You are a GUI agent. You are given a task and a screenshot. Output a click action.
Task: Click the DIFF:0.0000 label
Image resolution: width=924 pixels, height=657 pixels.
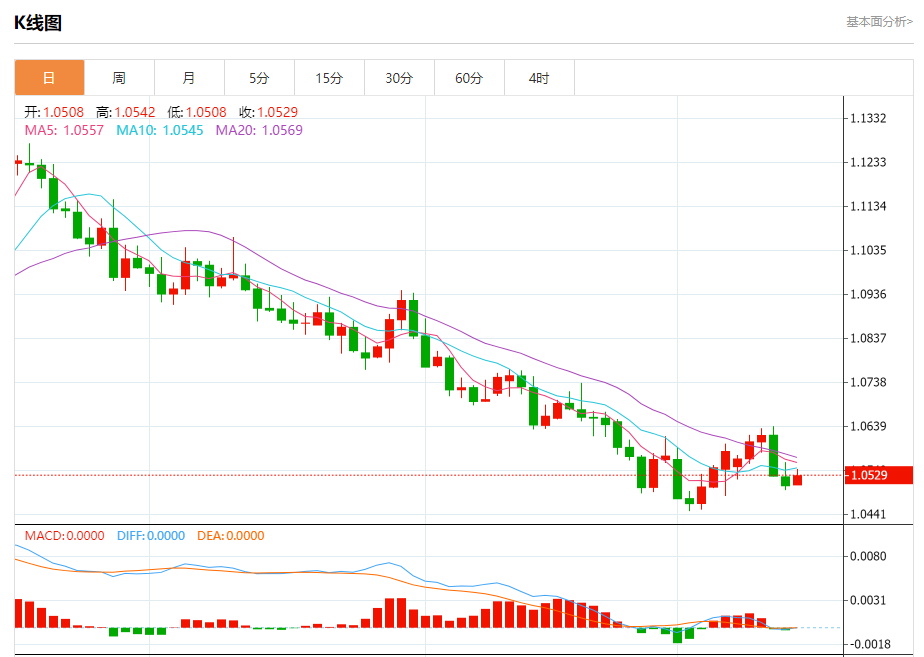(151, 536)
